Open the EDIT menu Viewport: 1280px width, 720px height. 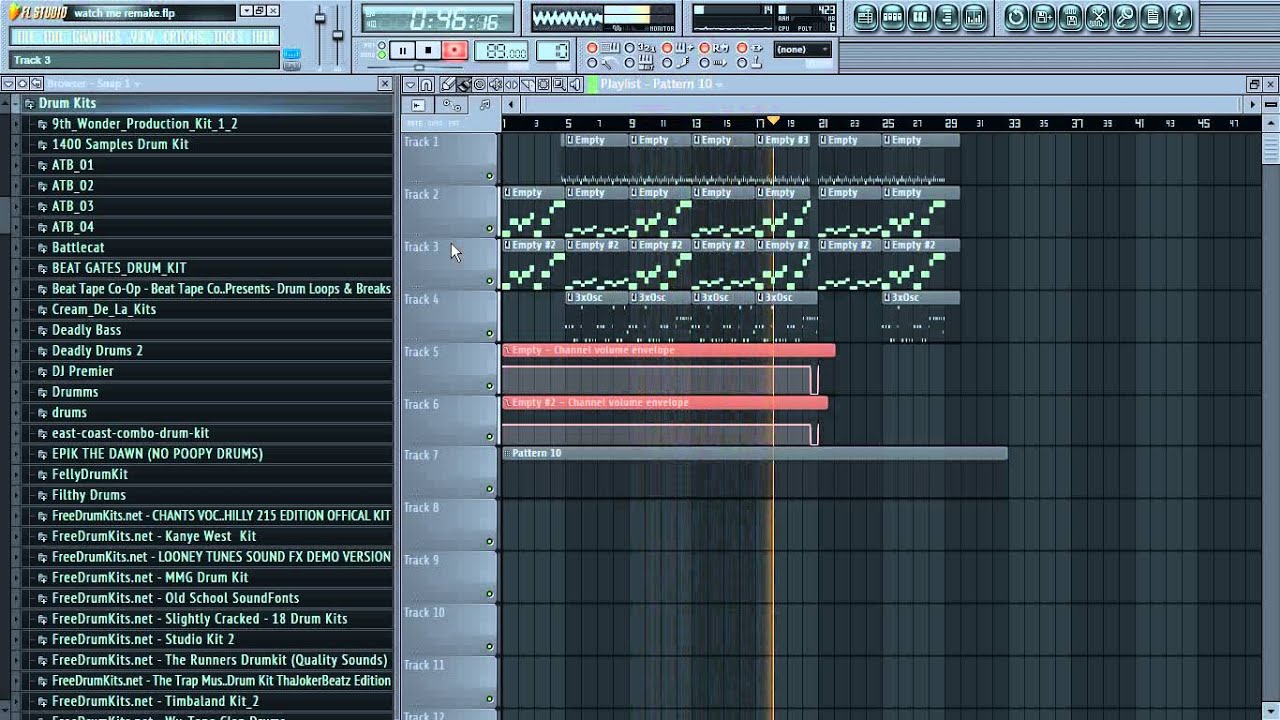pos(53,37)
